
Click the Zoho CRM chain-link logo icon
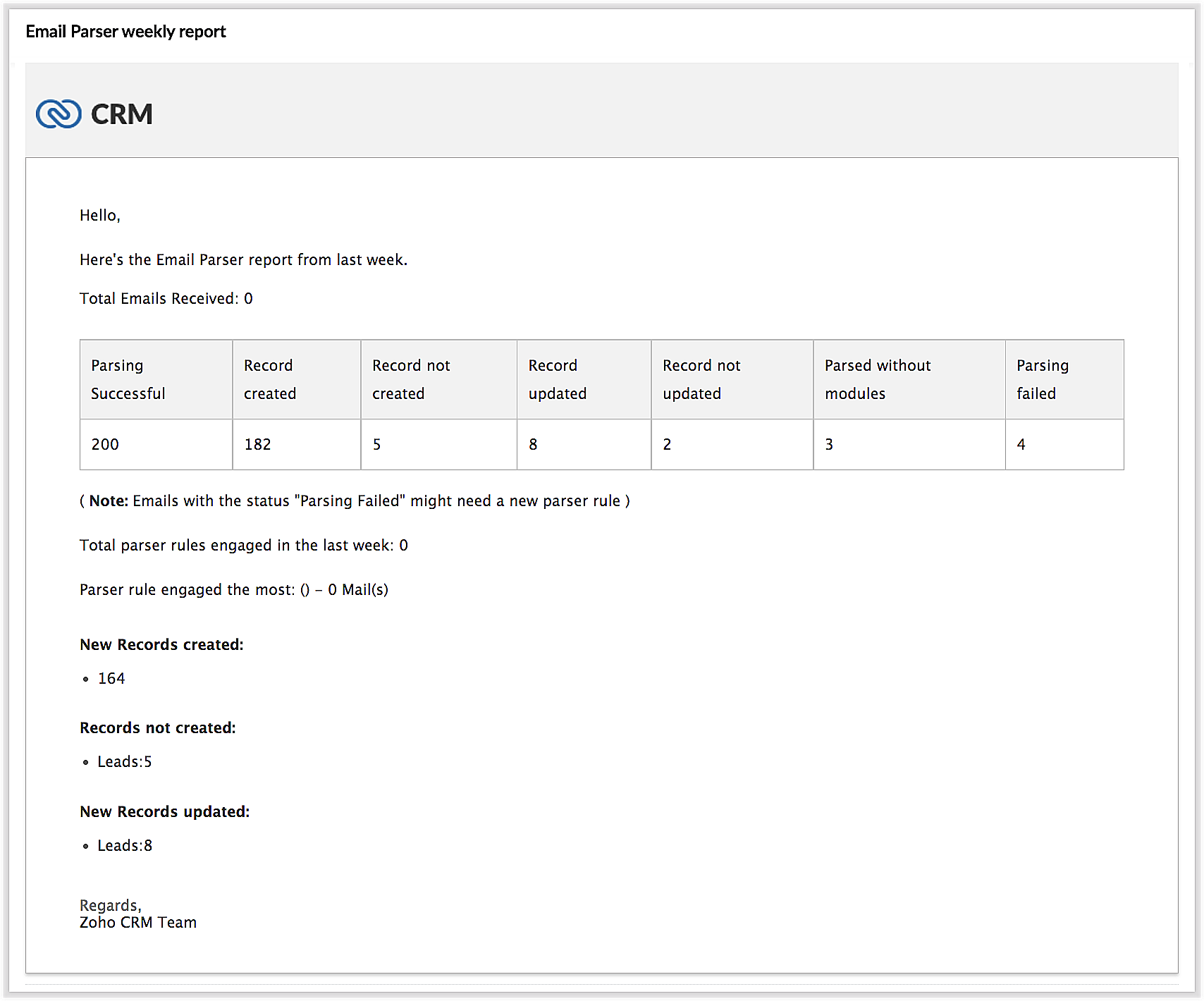pyautogui.click(x=59, y=113)
